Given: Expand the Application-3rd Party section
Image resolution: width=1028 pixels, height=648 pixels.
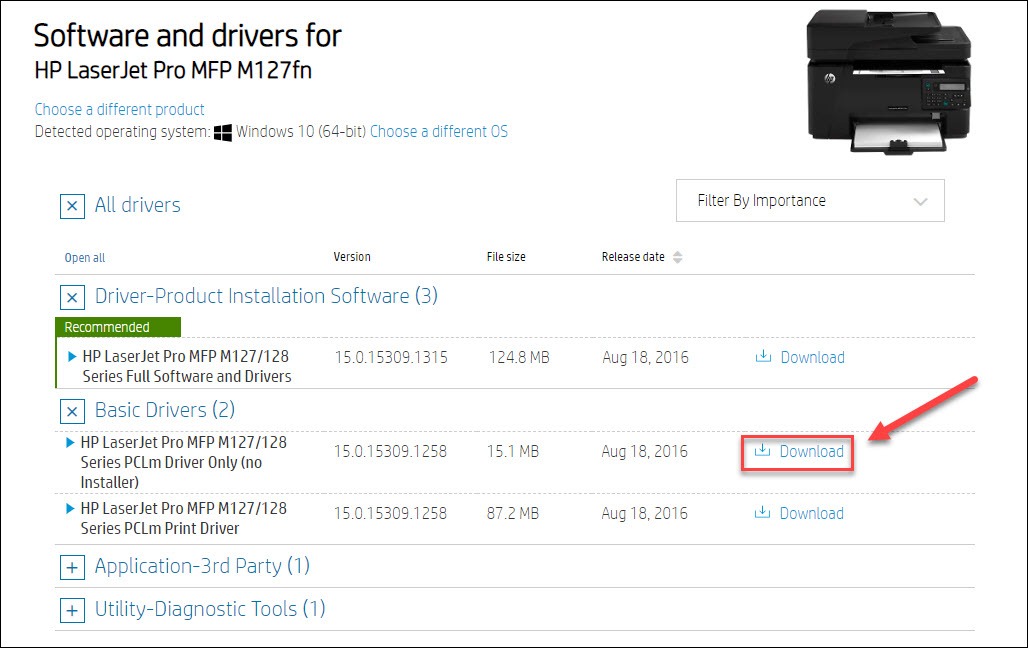Looking at the screenshot, I should pyautogui.click(x=71, y=568).
